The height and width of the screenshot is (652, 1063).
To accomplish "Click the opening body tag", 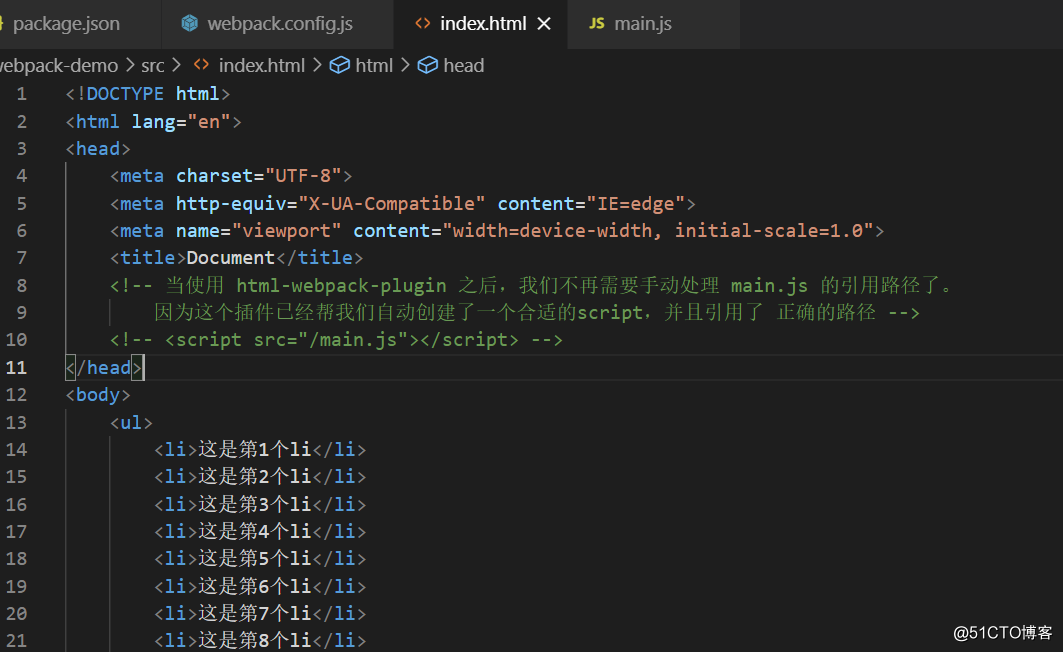I will (x=98, y=394).
